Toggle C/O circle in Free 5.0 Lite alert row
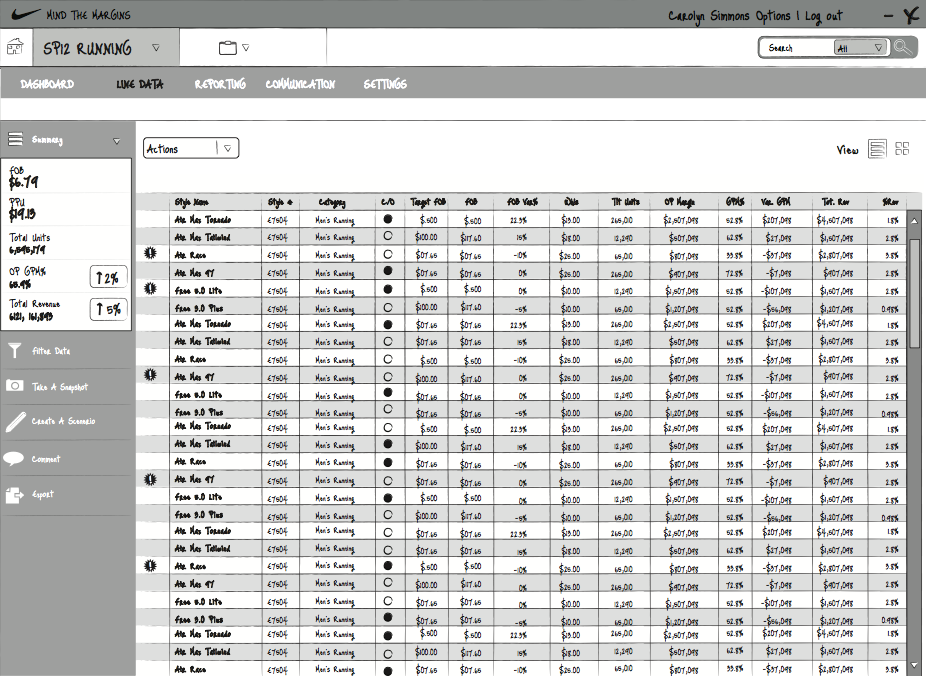 [388, 289]
